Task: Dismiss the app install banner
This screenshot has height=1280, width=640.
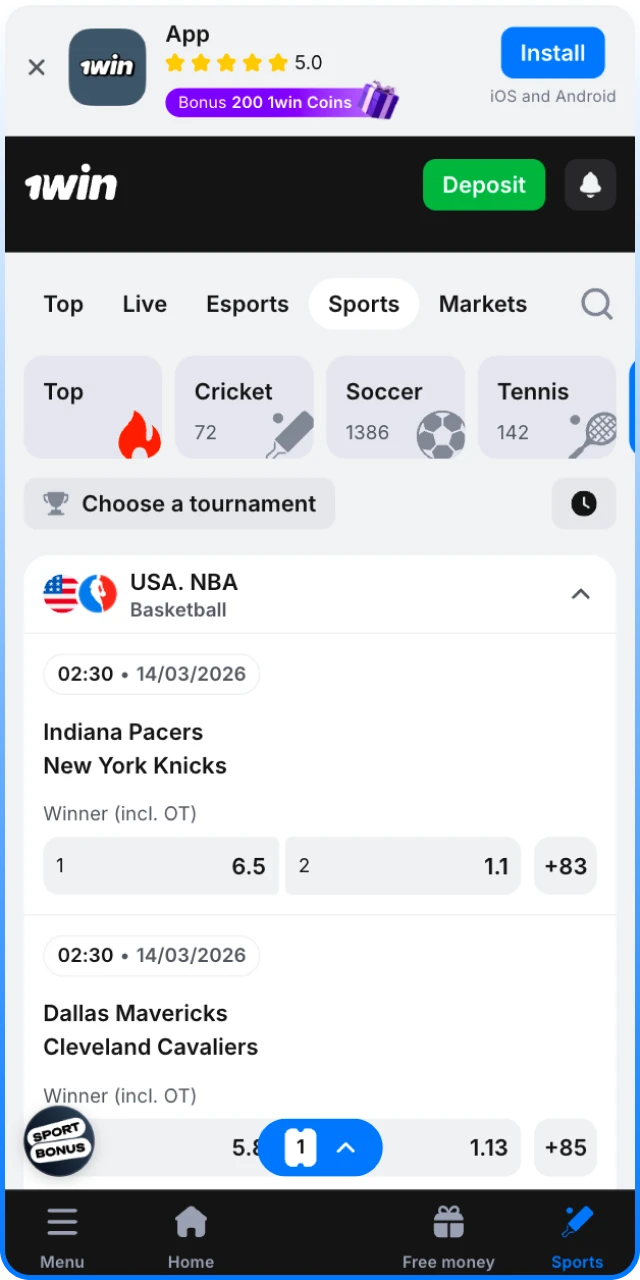Action: tap(36, 67)
